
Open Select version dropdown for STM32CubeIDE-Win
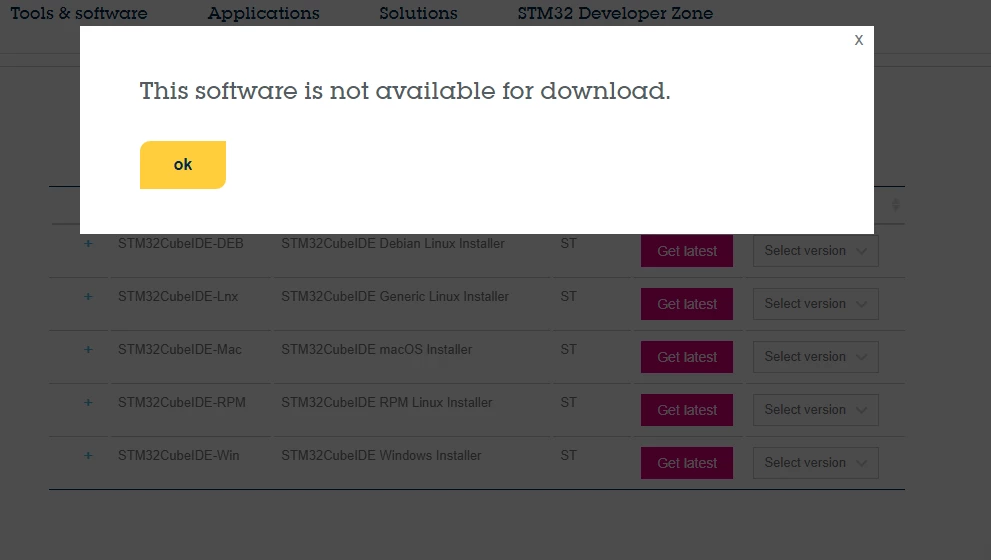(816, 463)
